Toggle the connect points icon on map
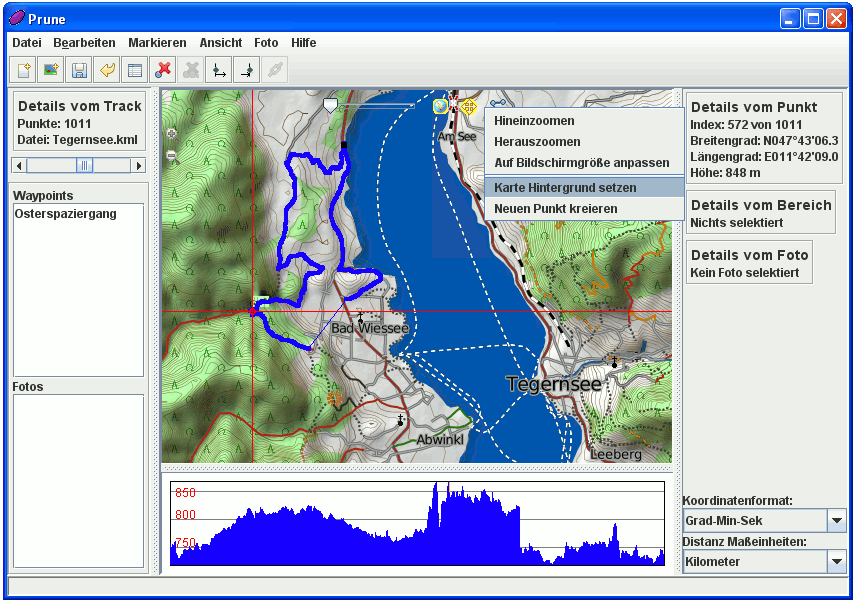This screenshot has width=857, height=604. pyautogui.click(x=497, y=102)
